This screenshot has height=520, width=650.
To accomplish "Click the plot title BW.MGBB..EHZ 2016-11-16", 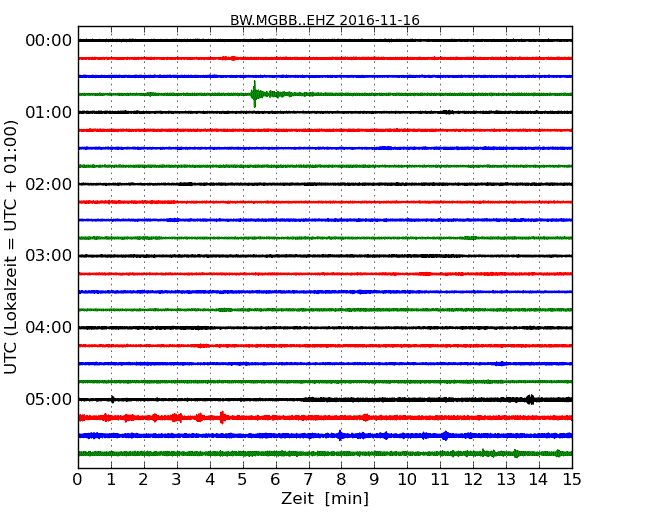I will coord(325,20).
